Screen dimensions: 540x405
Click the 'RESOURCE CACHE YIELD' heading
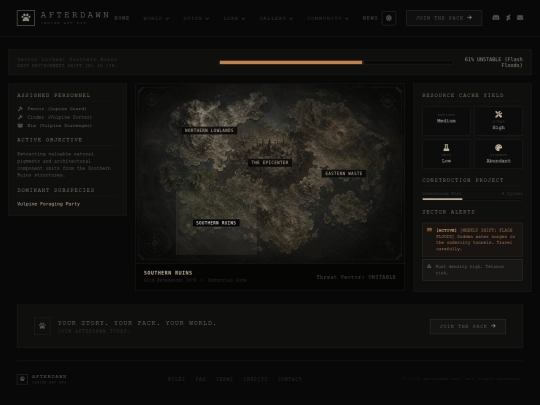click(463, 95)
